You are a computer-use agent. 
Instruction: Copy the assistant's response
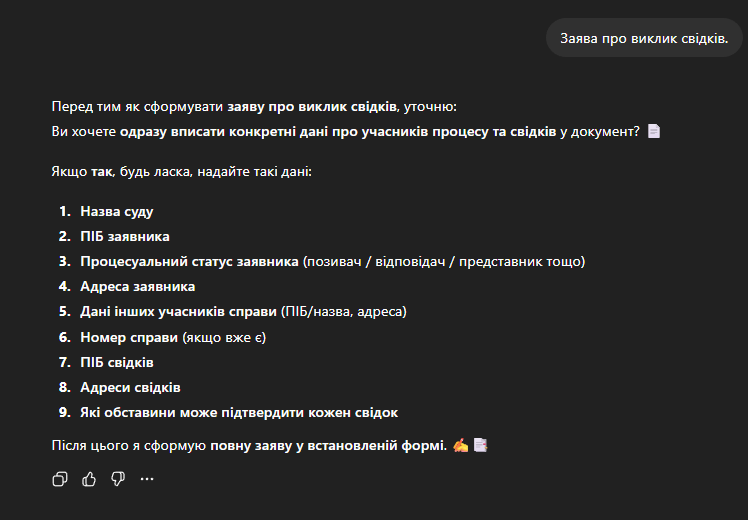(60, 479)
